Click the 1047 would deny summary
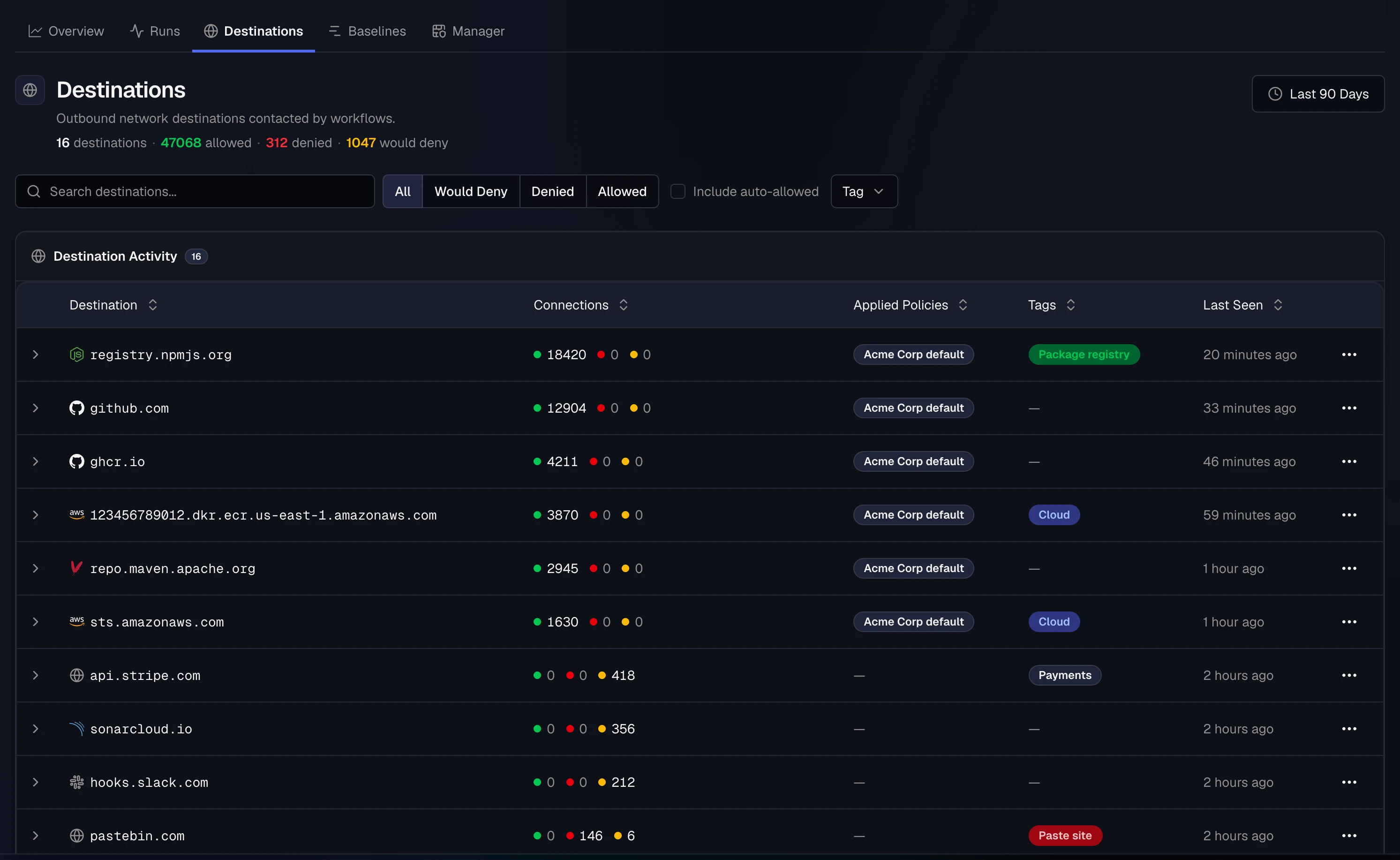The height and width of the screenshot is (860, 1400). [397, 143]
